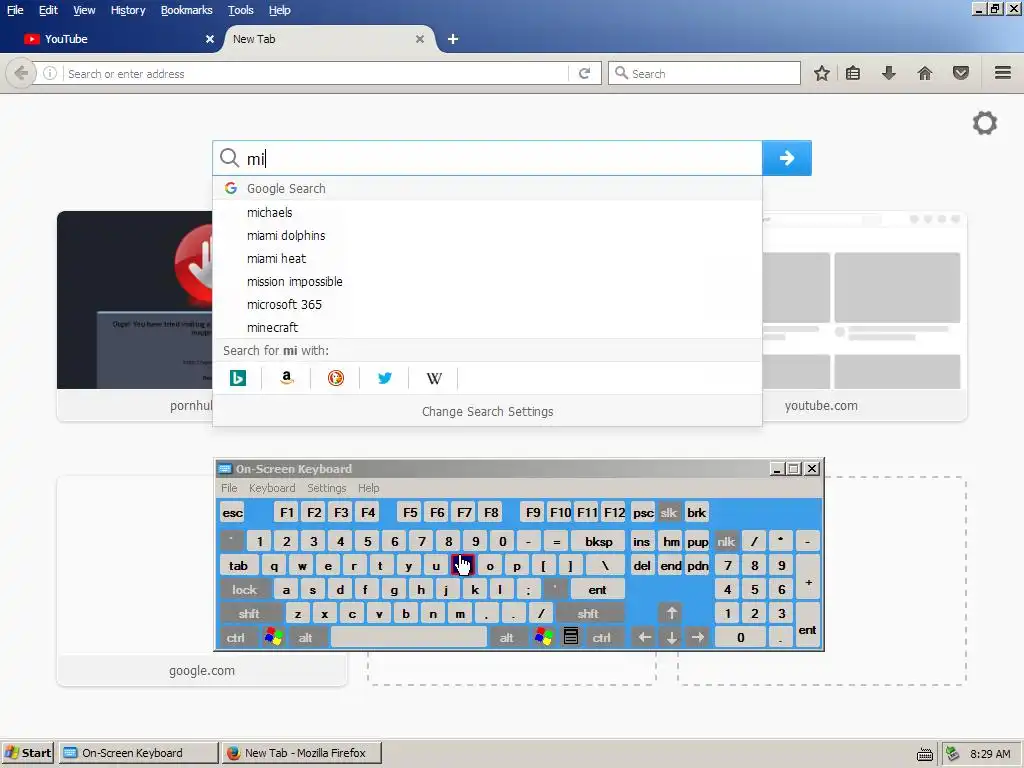Click the context menu key on keyboard
1024x768 pixels.
(x=571, y=637)
